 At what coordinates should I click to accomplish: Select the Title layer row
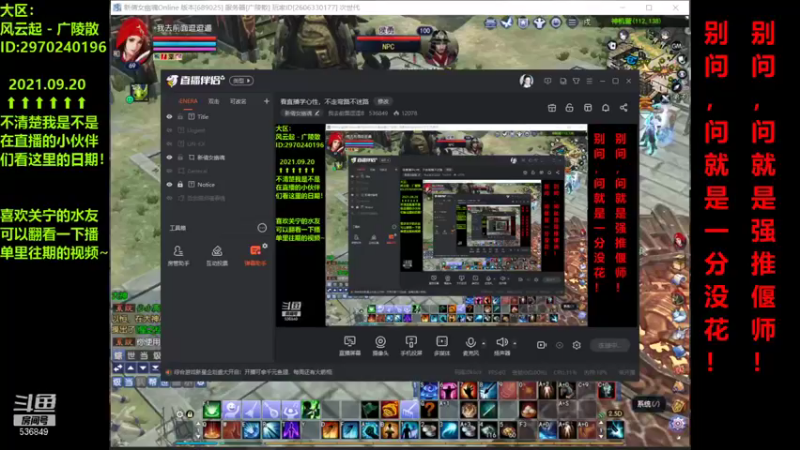(218, 117)
